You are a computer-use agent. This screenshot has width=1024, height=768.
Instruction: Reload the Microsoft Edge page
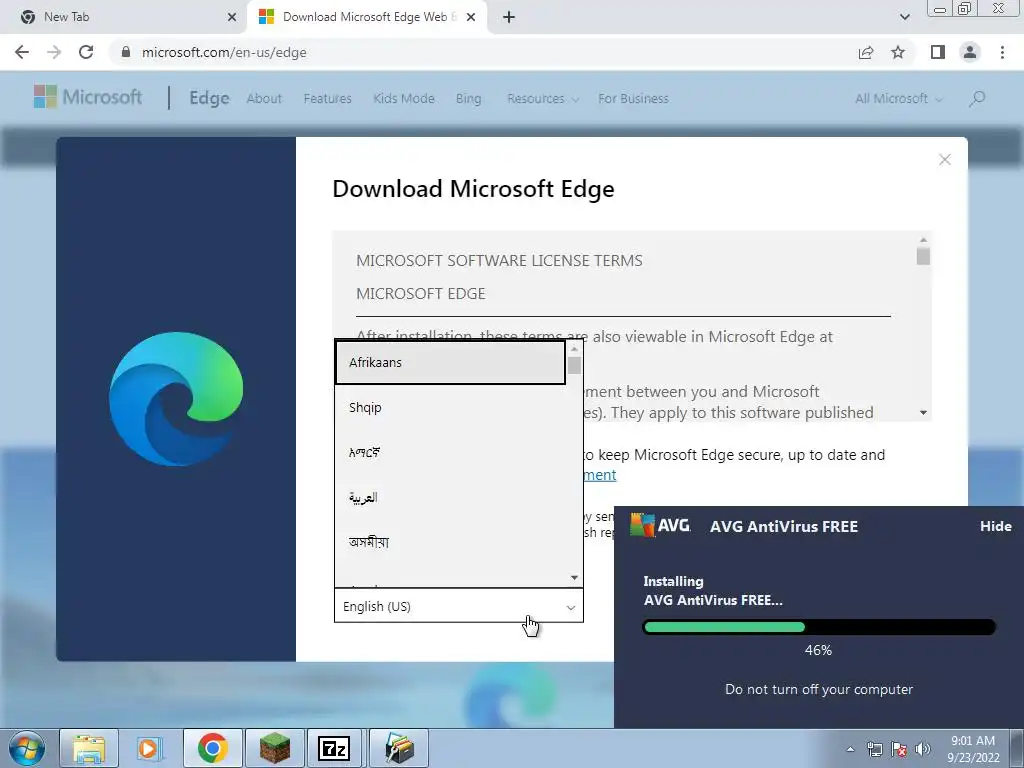click(86, 52)
